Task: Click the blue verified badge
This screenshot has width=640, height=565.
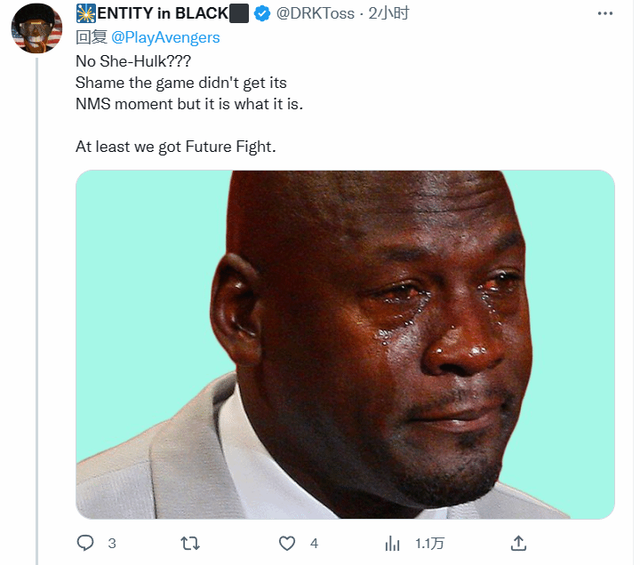Action: pyautogui.click(x=262, y=14)
